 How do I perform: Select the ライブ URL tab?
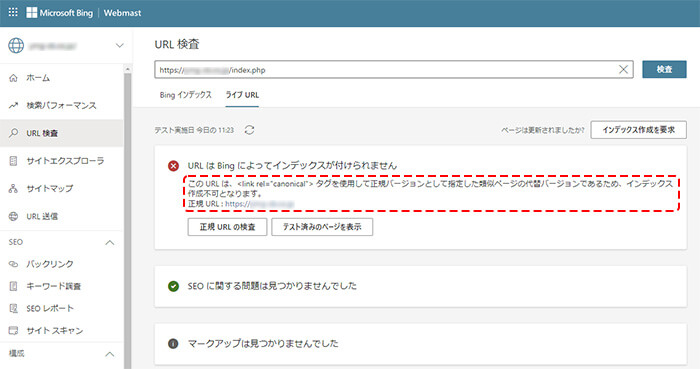point(242,95)
